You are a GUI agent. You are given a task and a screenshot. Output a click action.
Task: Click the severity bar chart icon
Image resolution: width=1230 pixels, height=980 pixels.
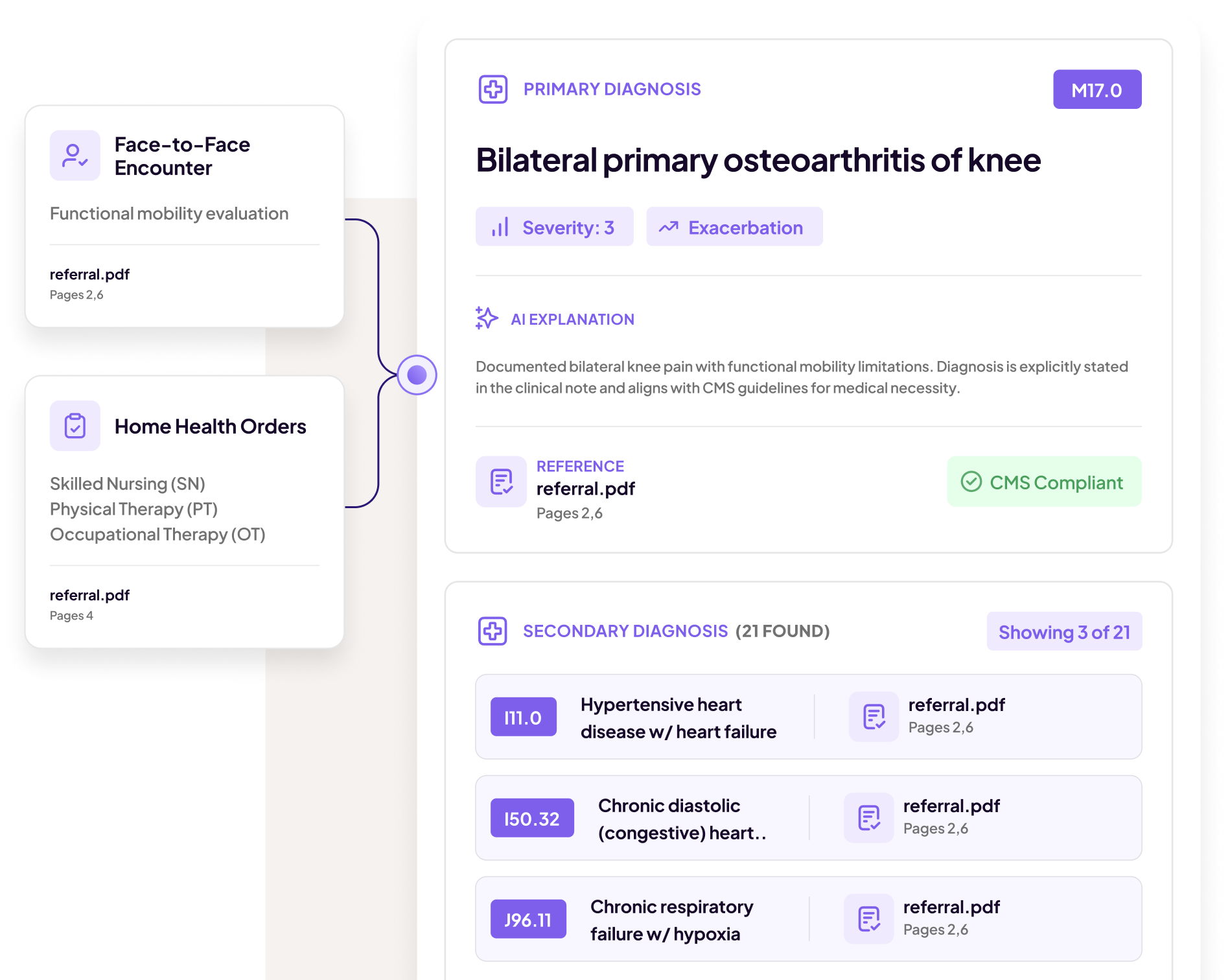pyautogui.click(x=500, y=227)
